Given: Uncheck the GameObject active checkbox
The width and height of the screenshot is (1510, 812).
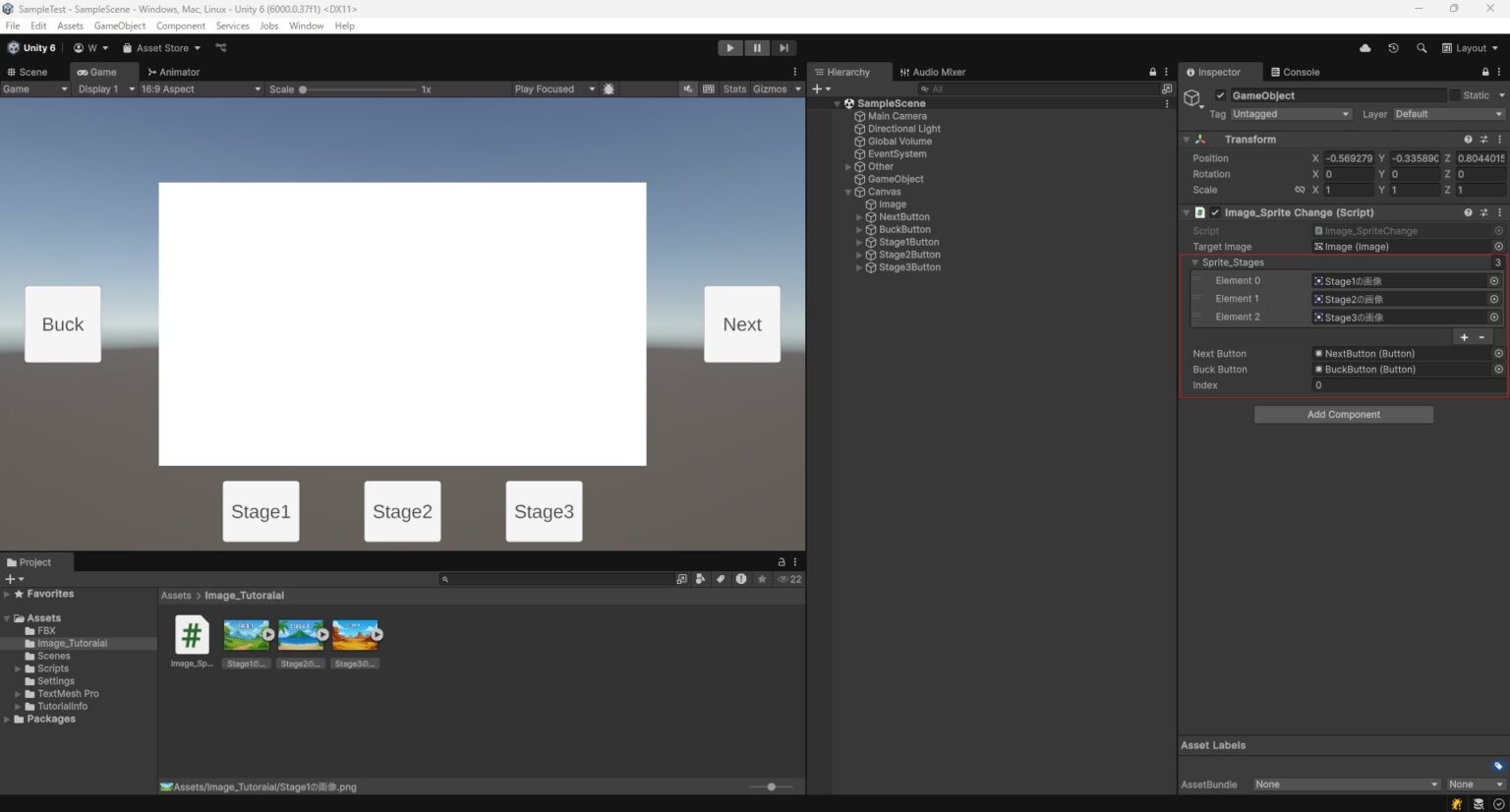Looking at the screenshot, I should [x=1220, y=95].
